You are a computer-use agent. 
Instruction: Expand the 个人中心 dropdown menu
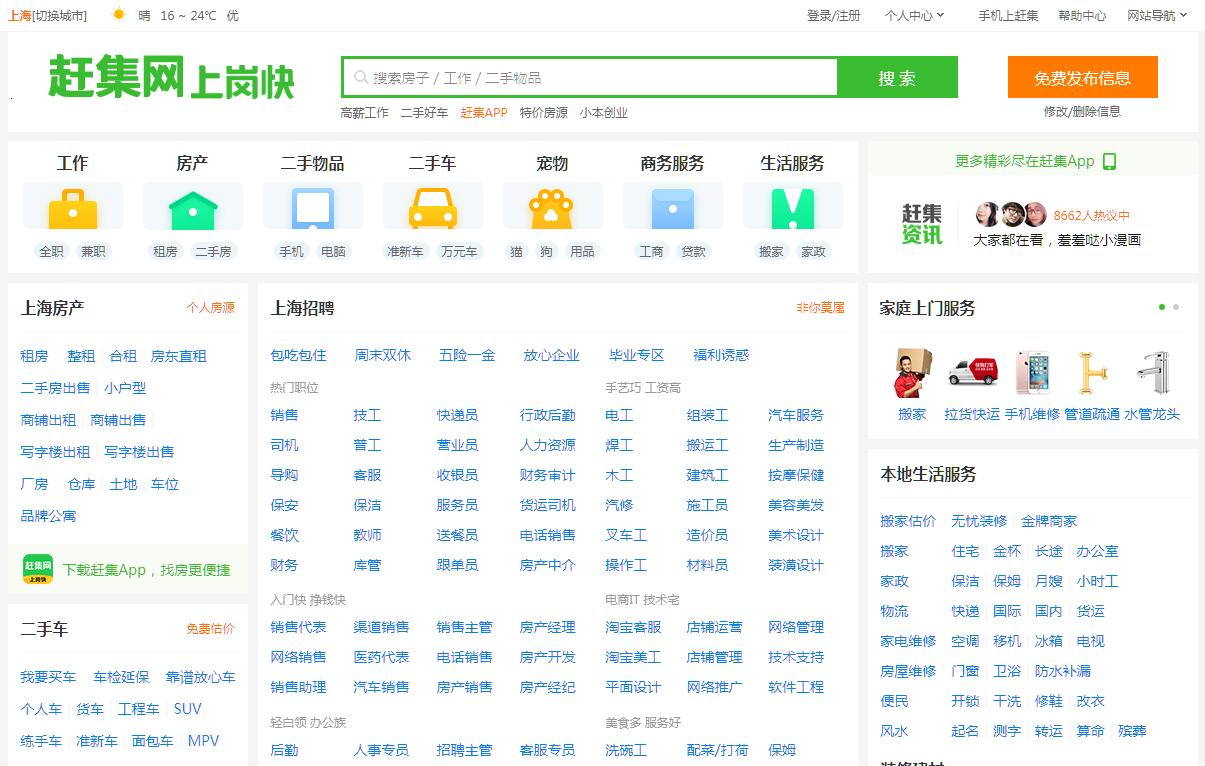pyautogui.click(x=914, y=16)
